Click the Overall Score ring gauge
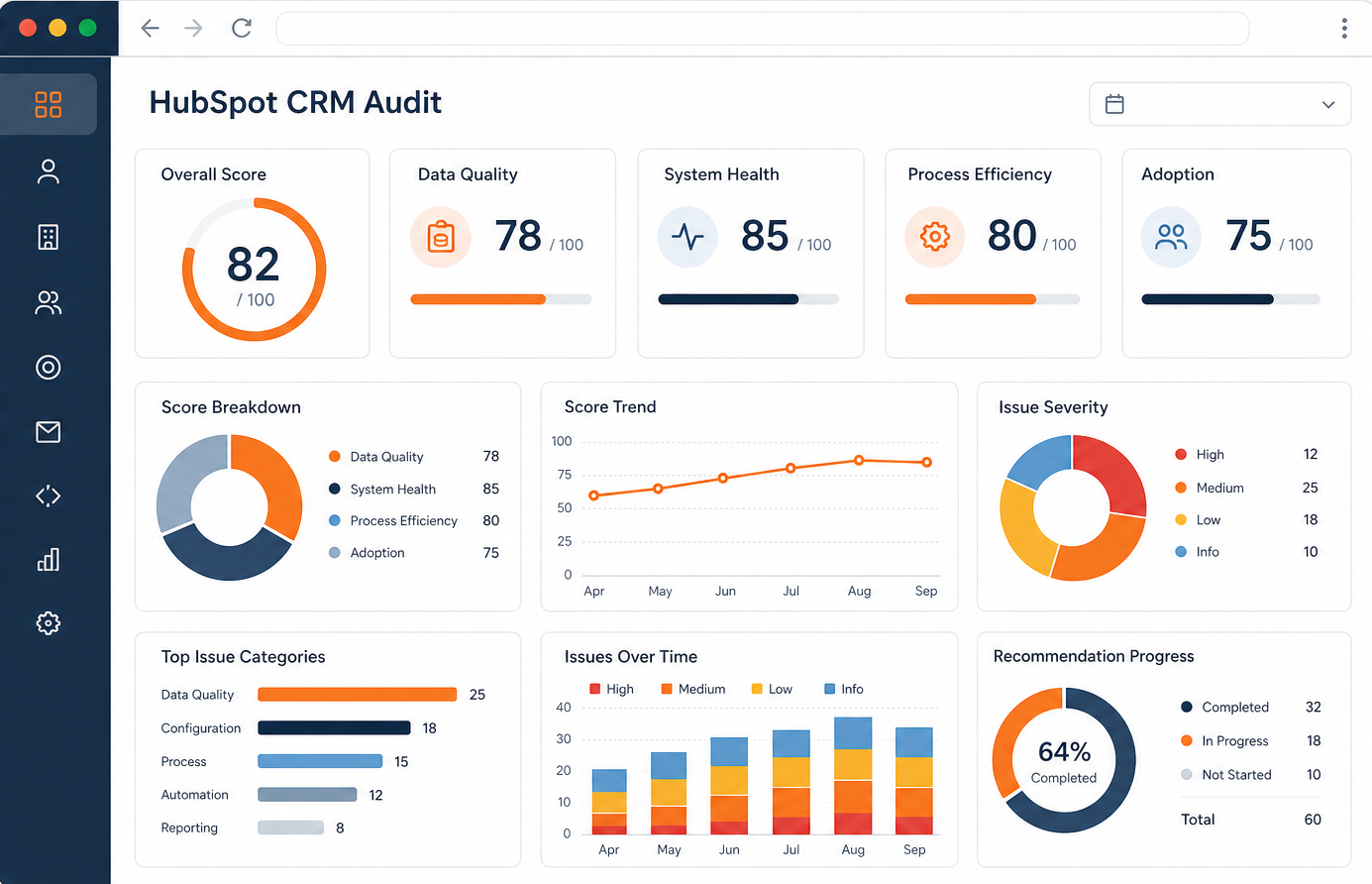Viewport: 1372px width, 884px height. point(254,270)
